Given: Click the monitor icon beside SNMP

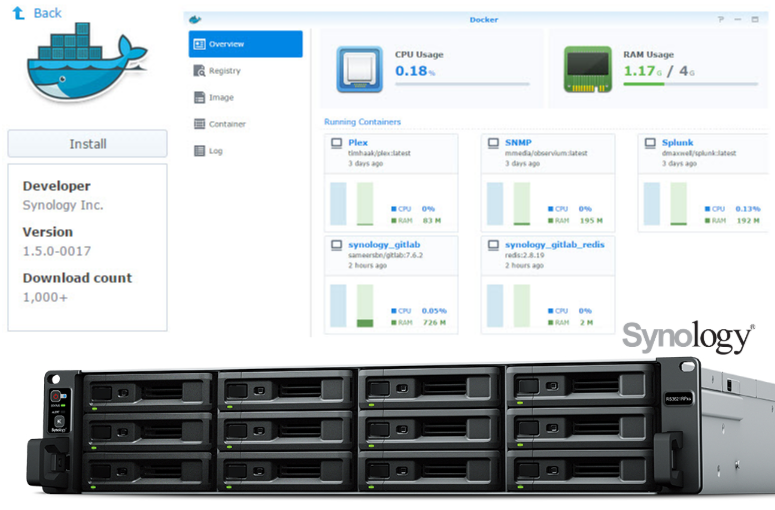Looking at the screenshot, I should (x=493, y=143).
